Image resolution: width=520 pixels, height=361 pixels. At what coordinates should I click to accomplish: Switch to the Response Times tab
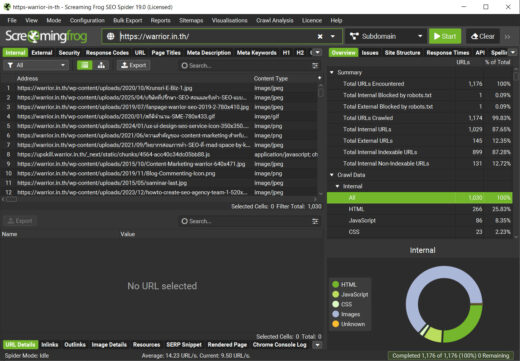point(448,53)
